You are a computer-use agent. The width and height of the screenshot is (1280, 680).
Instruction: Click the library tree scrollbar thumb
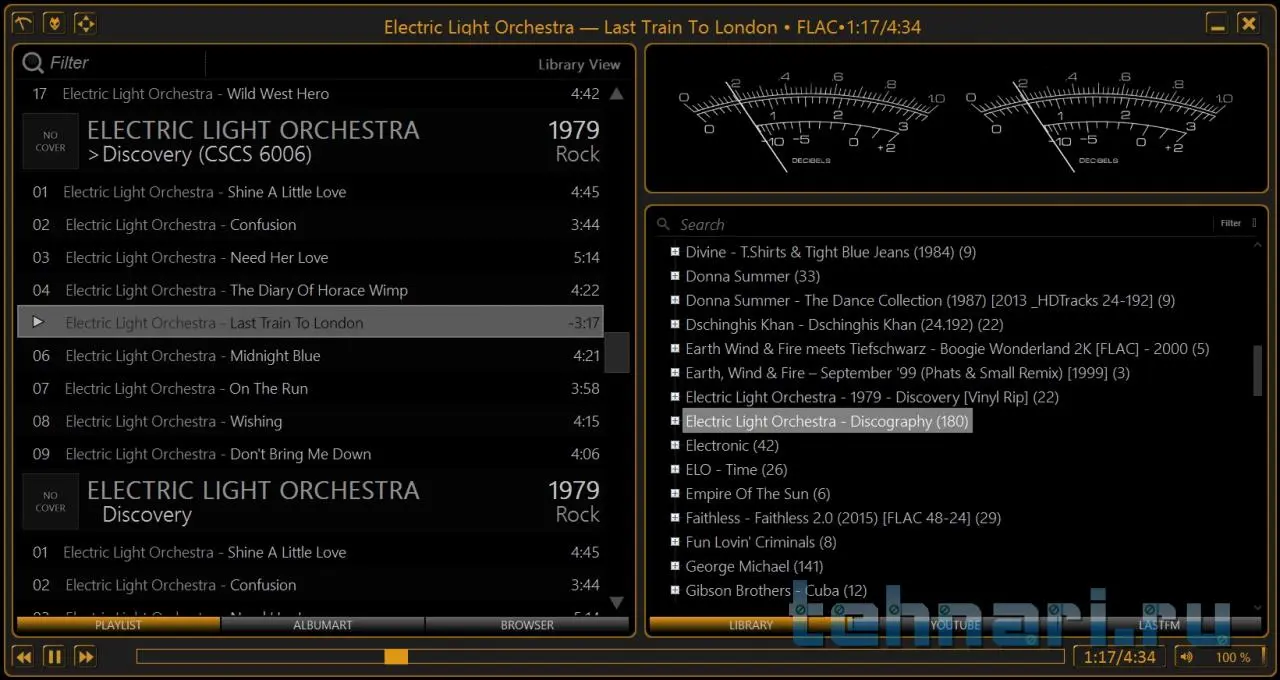click(x=1258, y=371)
